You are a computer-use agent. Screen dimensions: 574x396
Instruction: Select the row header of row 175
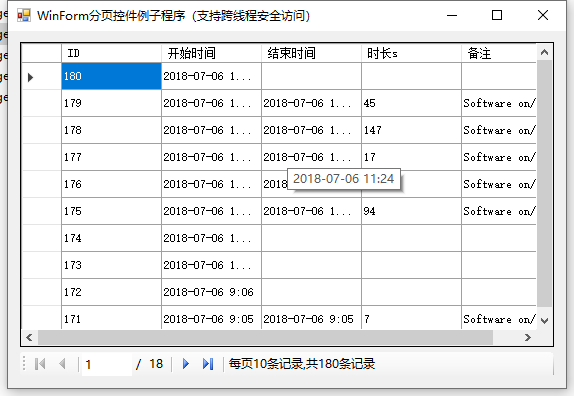click(x=41, y=211)
